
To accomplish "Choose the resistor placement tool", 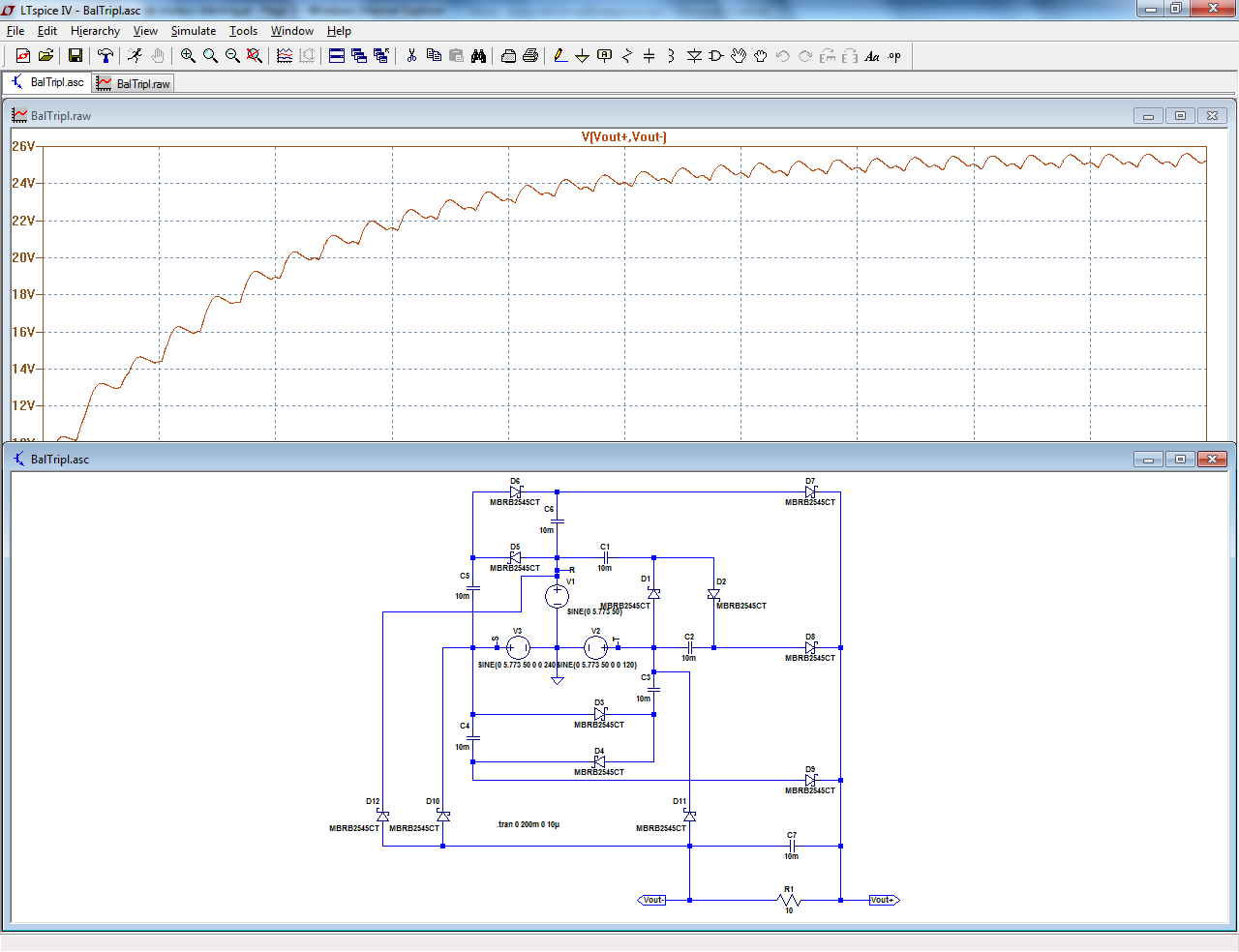I will click(x=626, y=56).
